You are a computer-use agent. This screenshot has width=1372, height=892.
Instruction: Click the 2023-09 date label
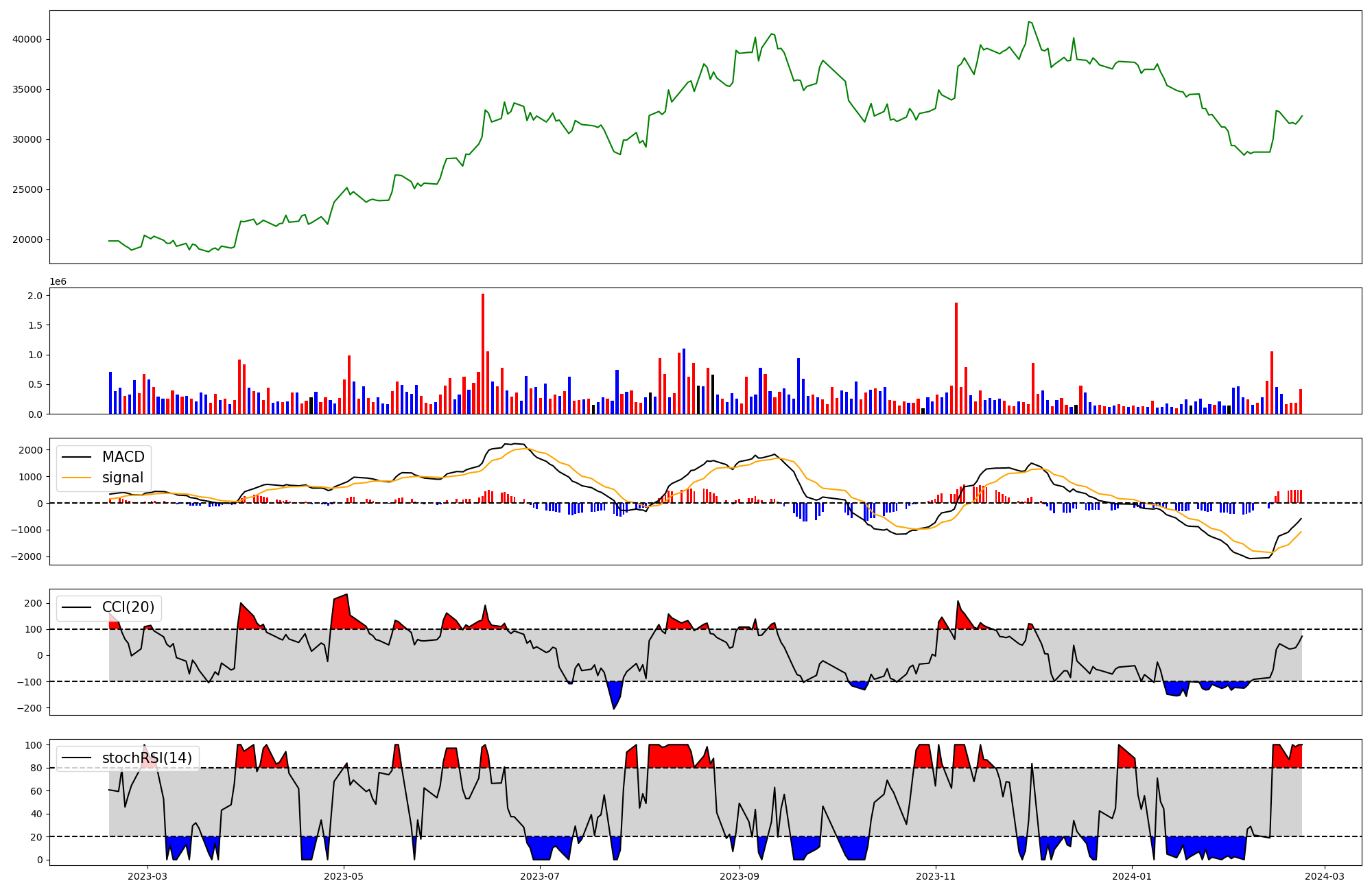click(740, 876)
